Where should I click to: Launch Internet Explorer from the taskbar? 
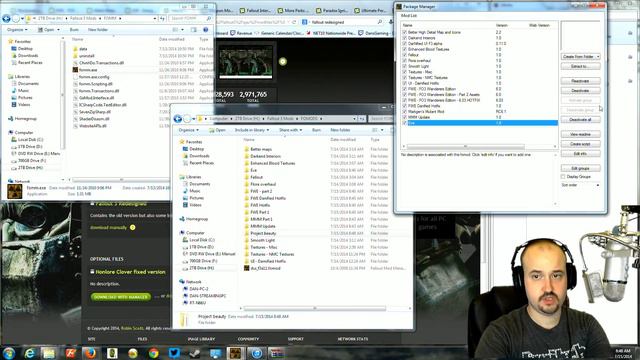pos(29,353)
